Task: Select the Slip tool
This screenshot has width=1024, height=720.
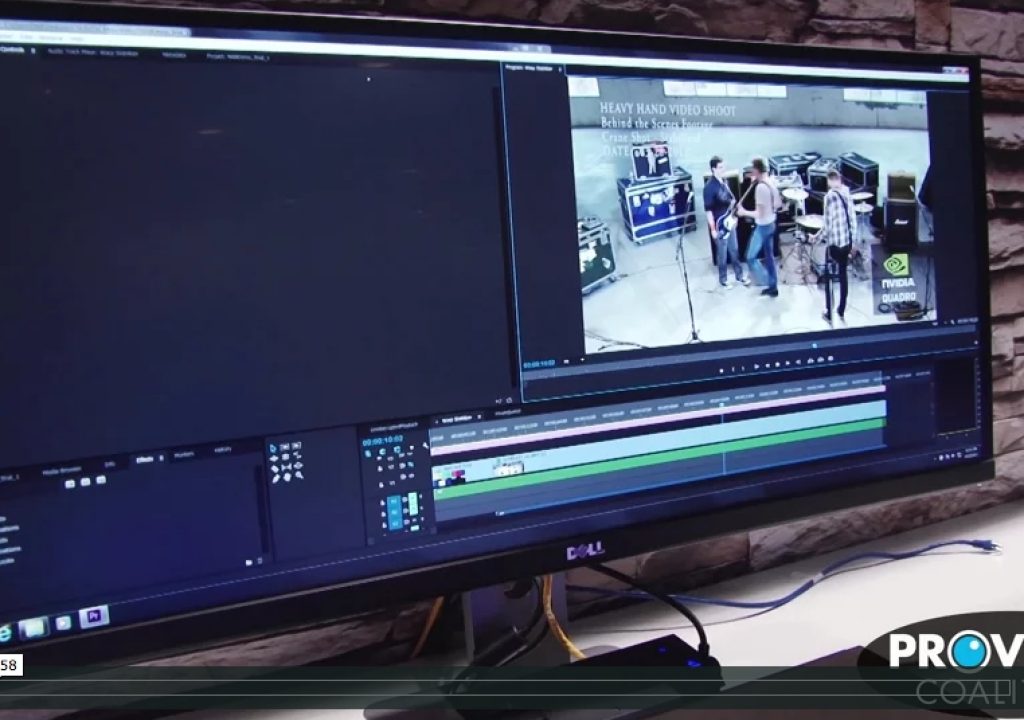Action: coord(287,467)
